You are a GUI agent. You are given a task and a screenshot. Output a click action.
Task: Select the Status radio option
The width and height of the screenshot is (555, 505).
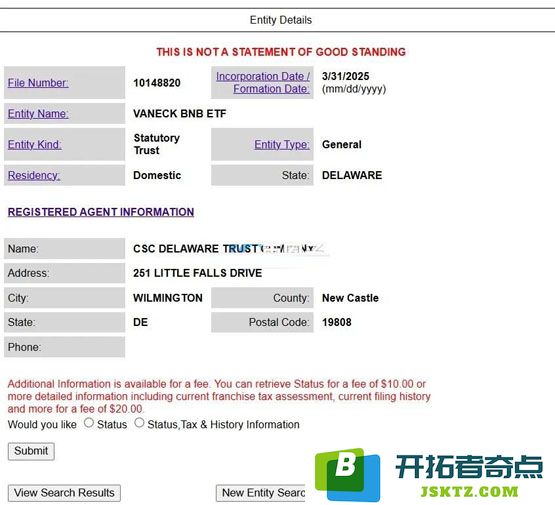(89, 423)
